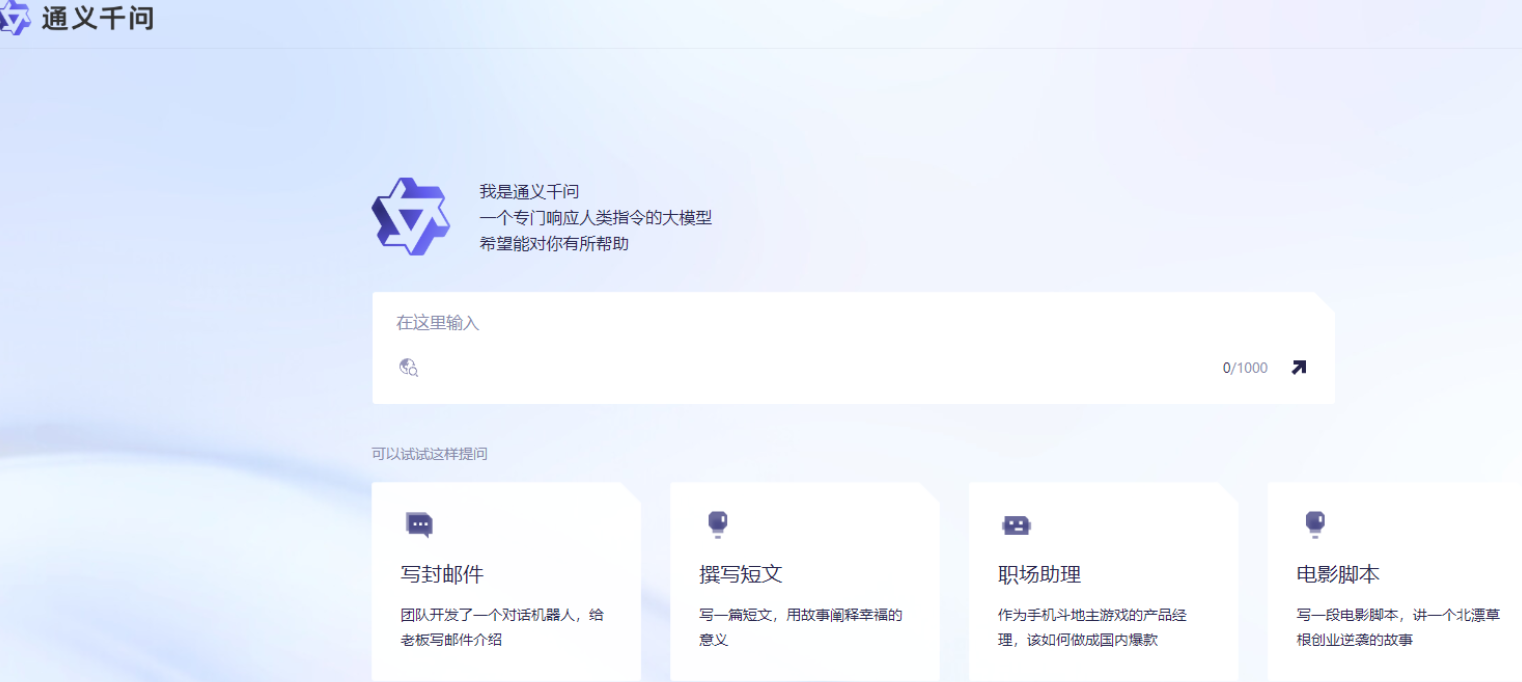Open the 职场助理 suggestion card

tap(1103, 582)
